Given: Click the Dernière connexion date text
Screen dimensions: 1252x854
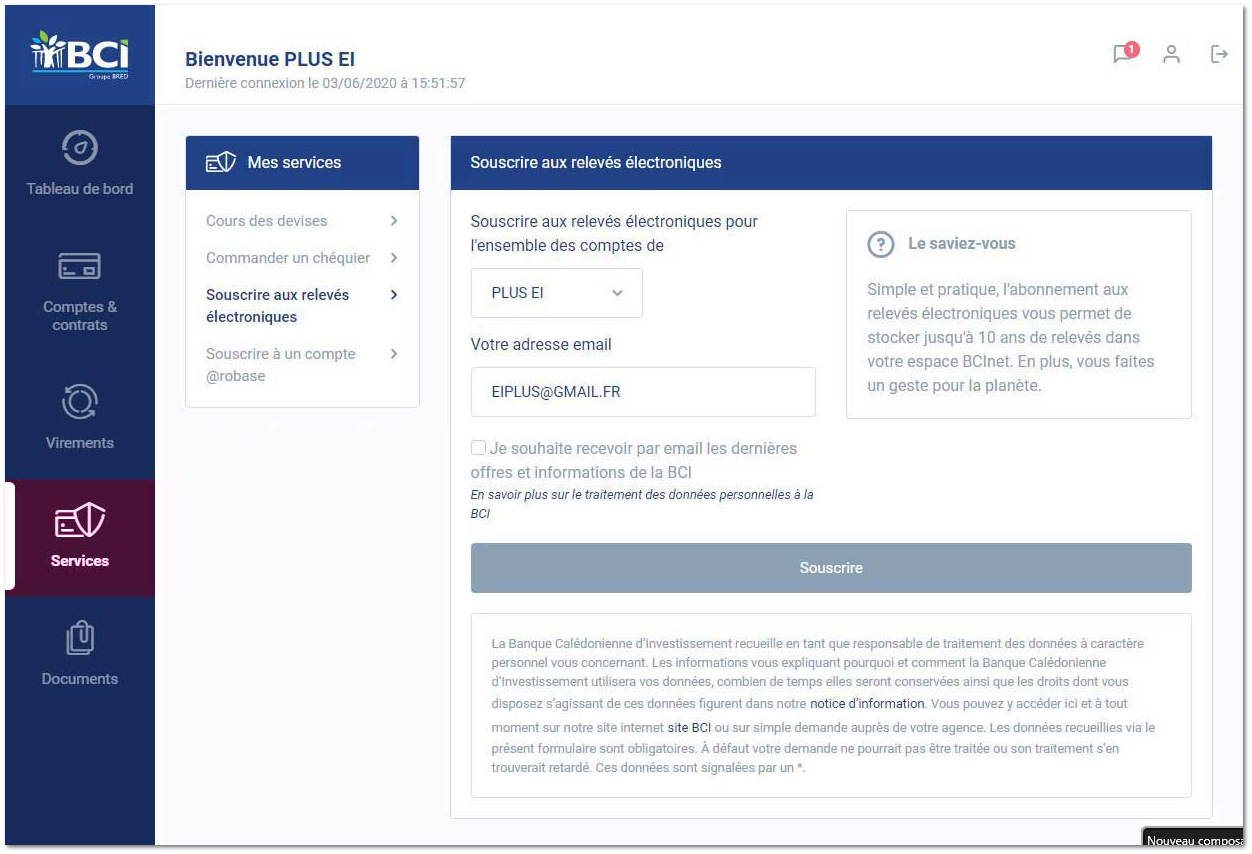Looking at the screenshot, I should pyautogui.click(x=325, y=83).
